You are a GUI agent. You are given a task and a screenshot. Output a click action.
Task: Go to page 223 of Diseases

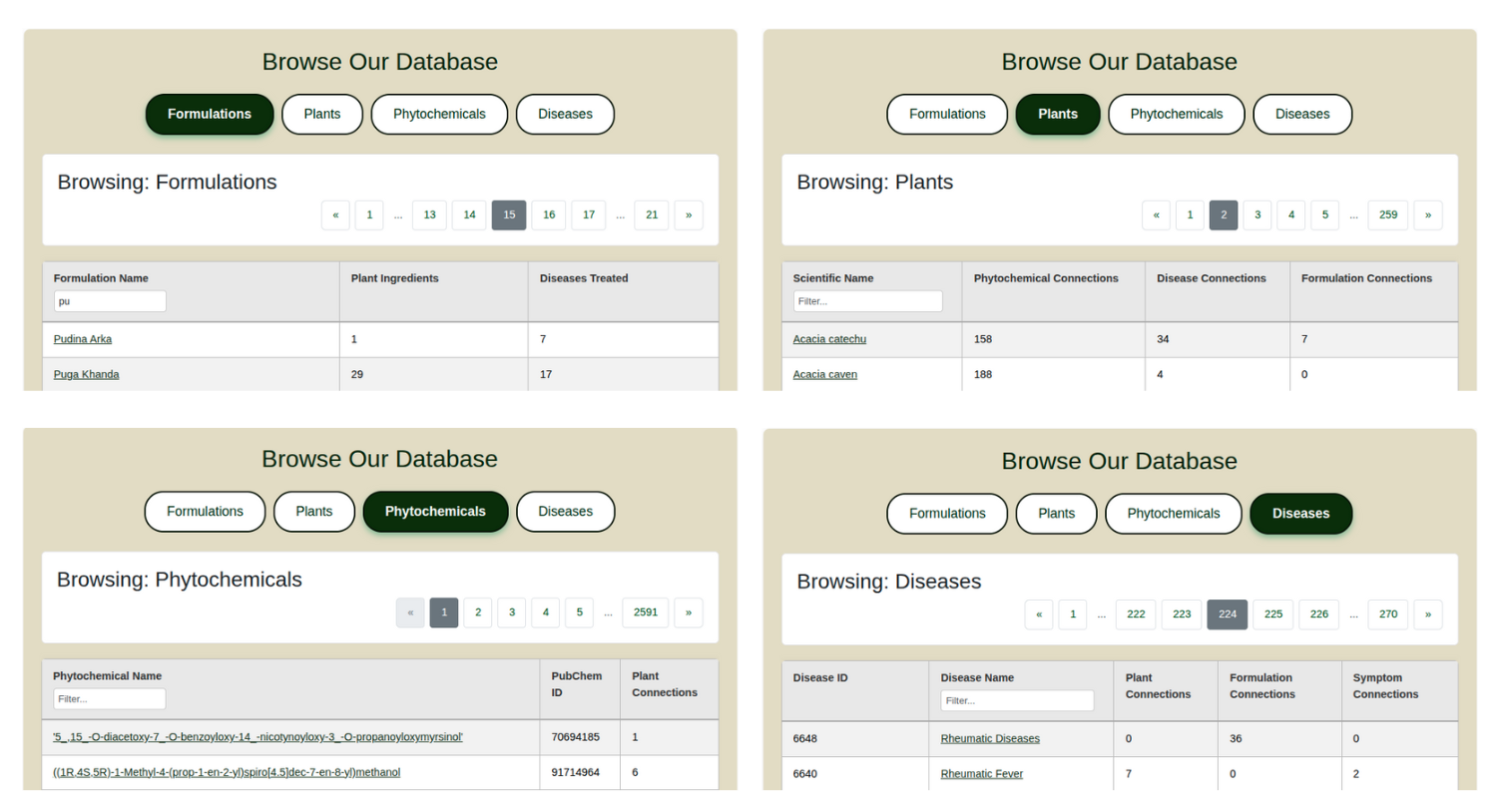pos(1182,614)
